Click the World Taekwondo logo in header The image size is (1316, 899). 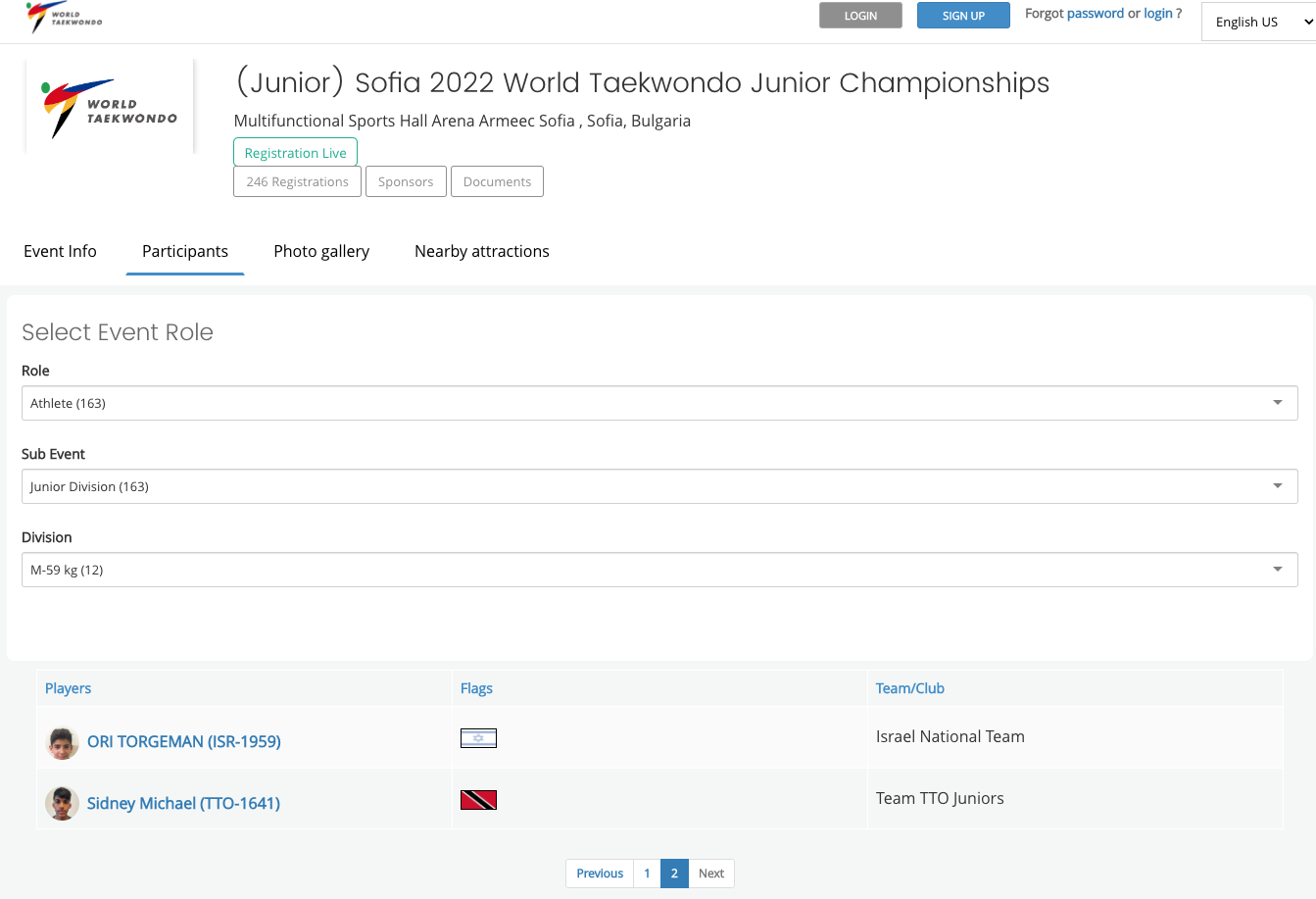click(64, 18)
